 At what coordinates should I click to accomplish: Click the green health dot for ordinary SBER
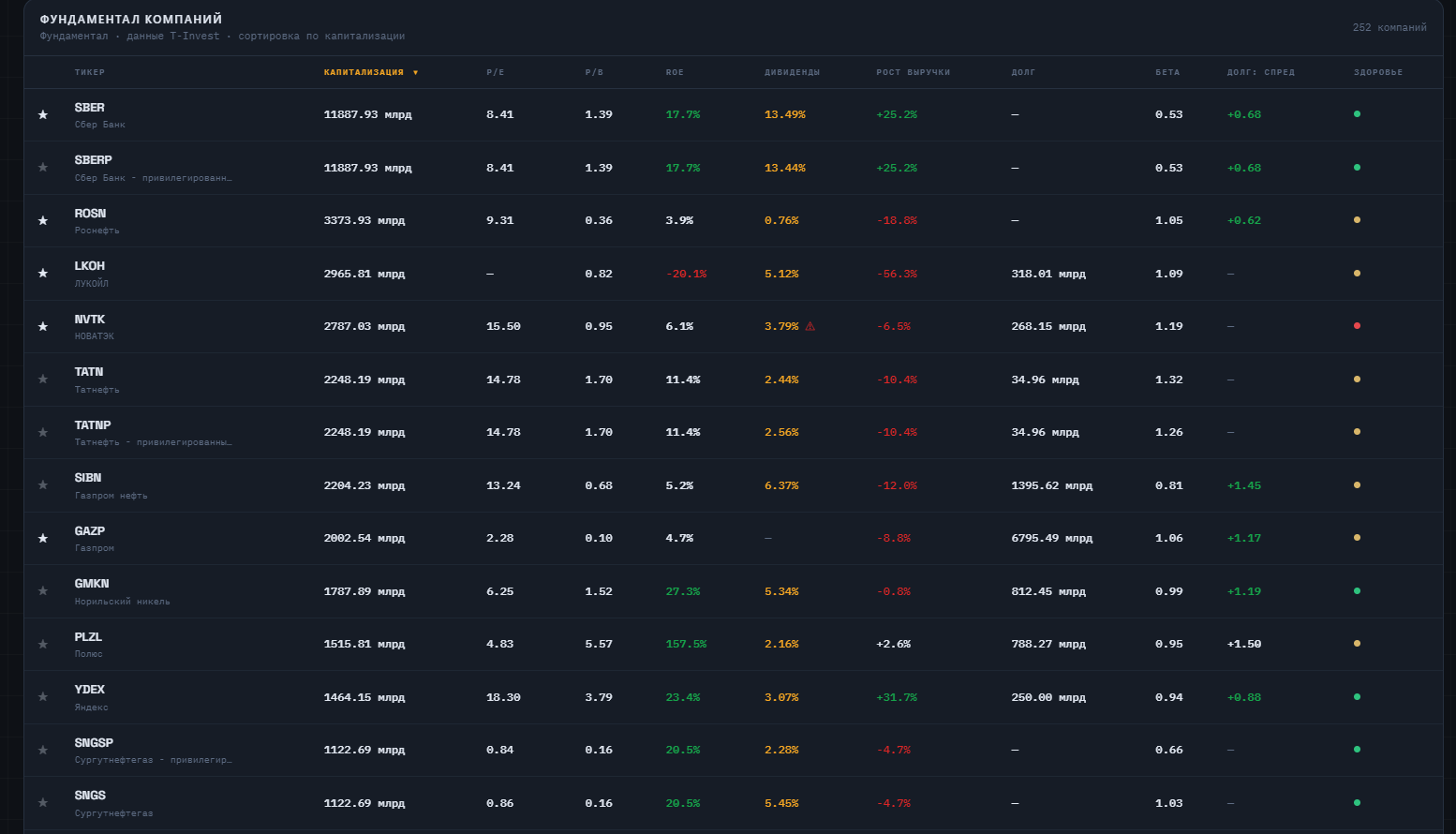(x=1357, y=114)
